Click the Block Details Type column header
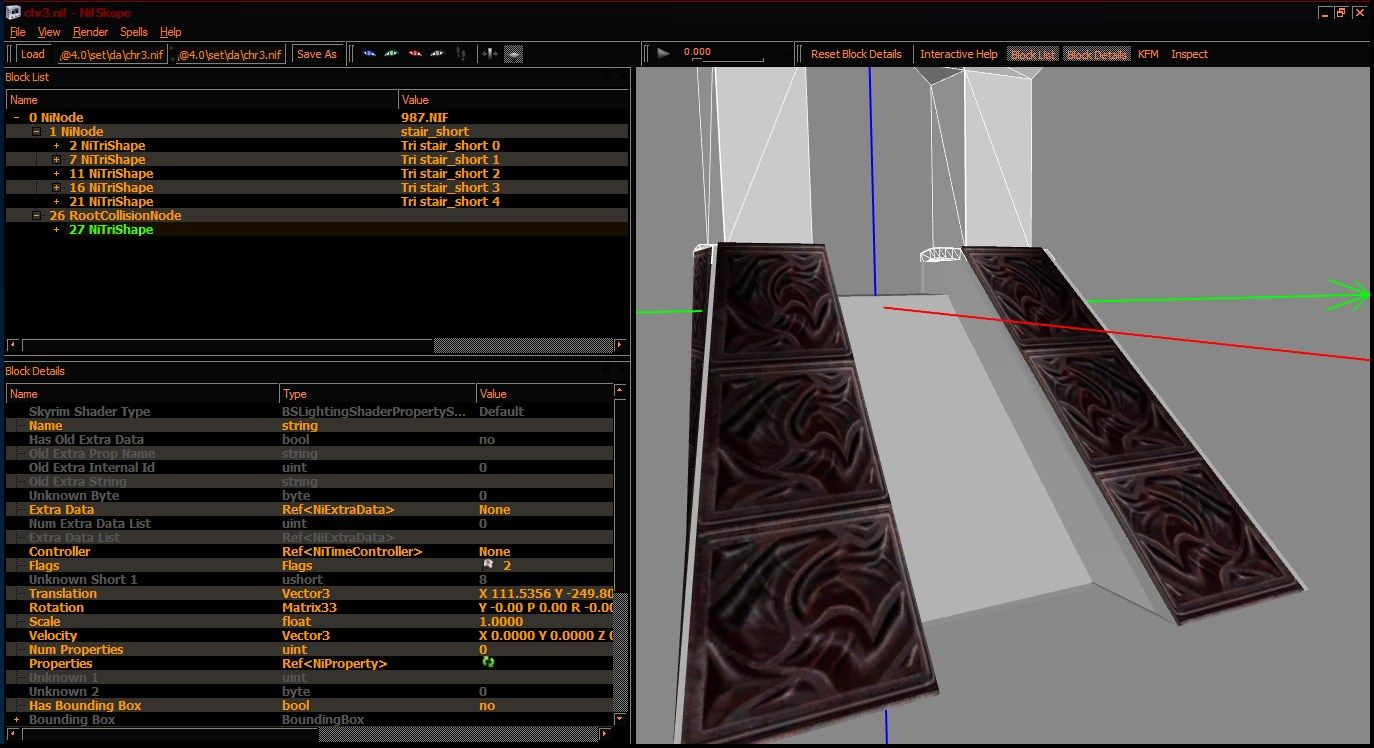Screen dimensions: 1374x748 tap(378, 394)
